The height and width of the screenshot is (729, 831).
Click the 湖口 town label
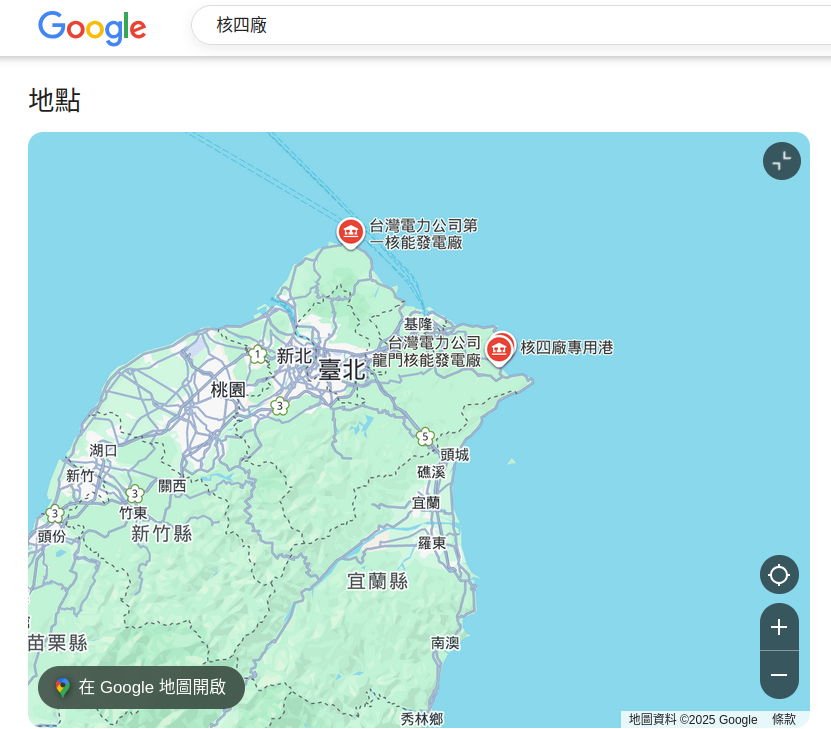(103, 450)
